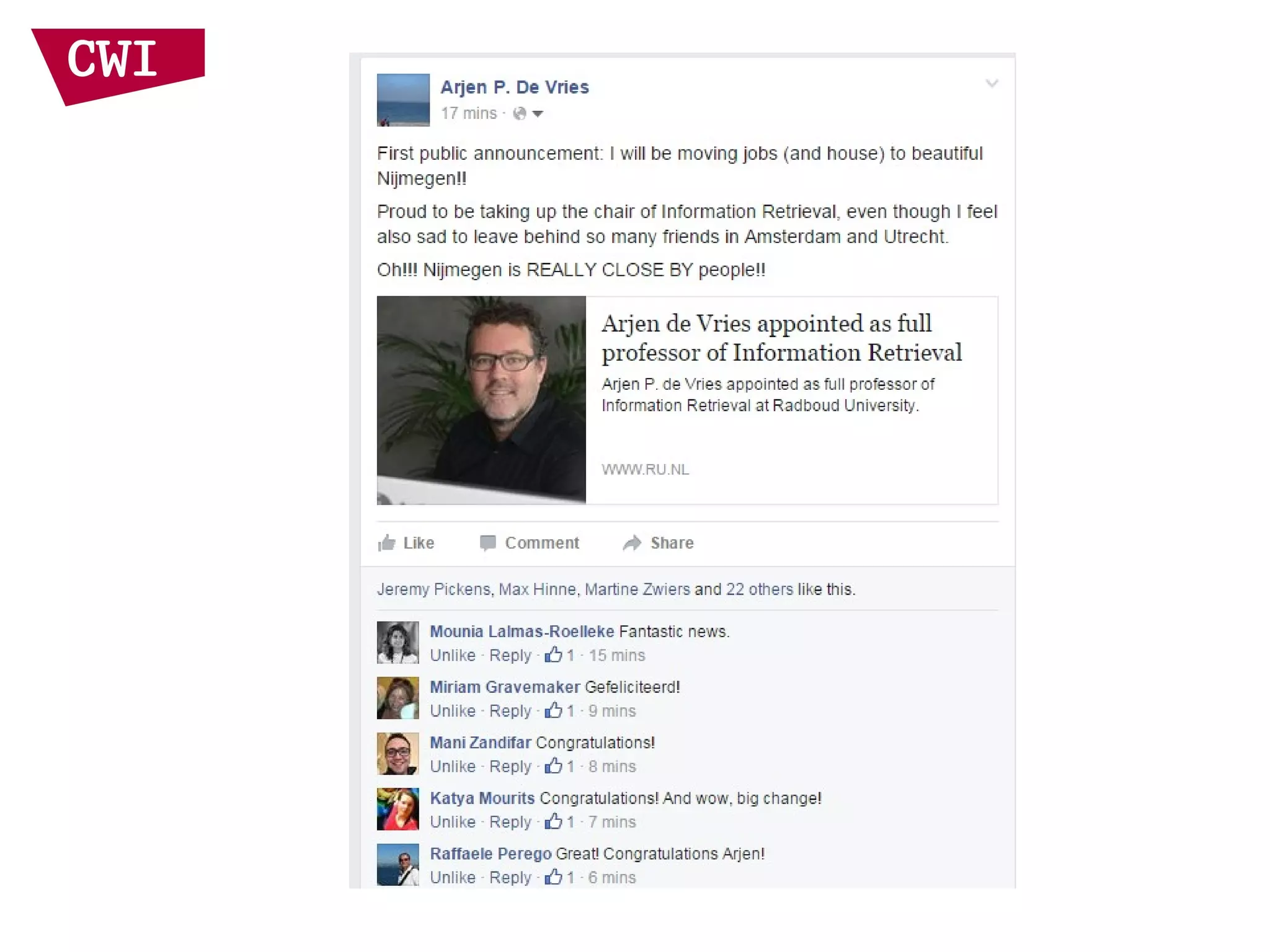1270x952 pixels.
Task: Open the post options chevron menu
Action: coord(992,84)
